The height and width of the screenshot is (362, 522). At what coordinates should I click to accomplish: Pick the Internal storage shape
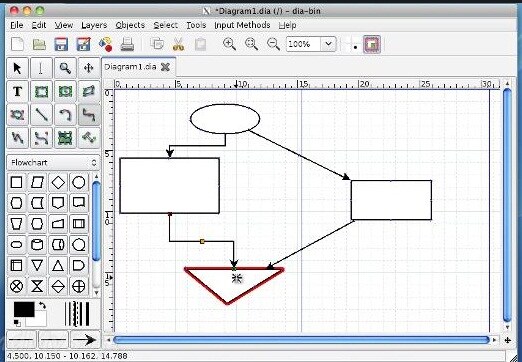point(17,265)
